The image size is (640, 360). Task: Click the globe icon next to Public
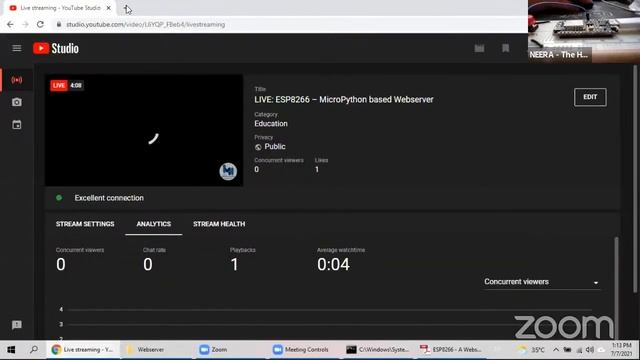click(258, 147)
